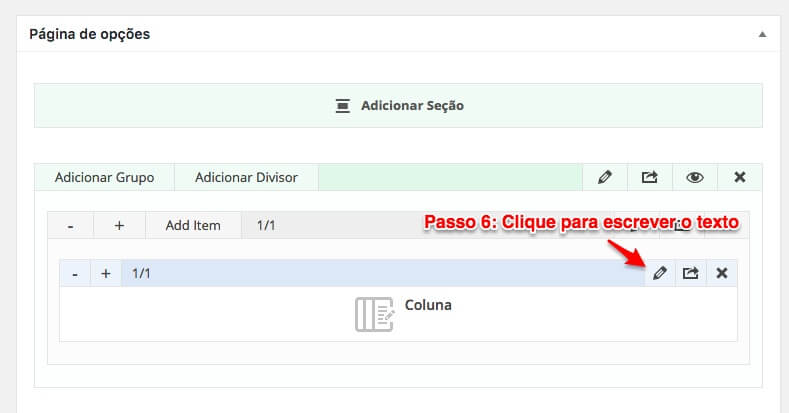Widen the column using its plus button
The width and height of the screenshot is (789, 413).
106,273
